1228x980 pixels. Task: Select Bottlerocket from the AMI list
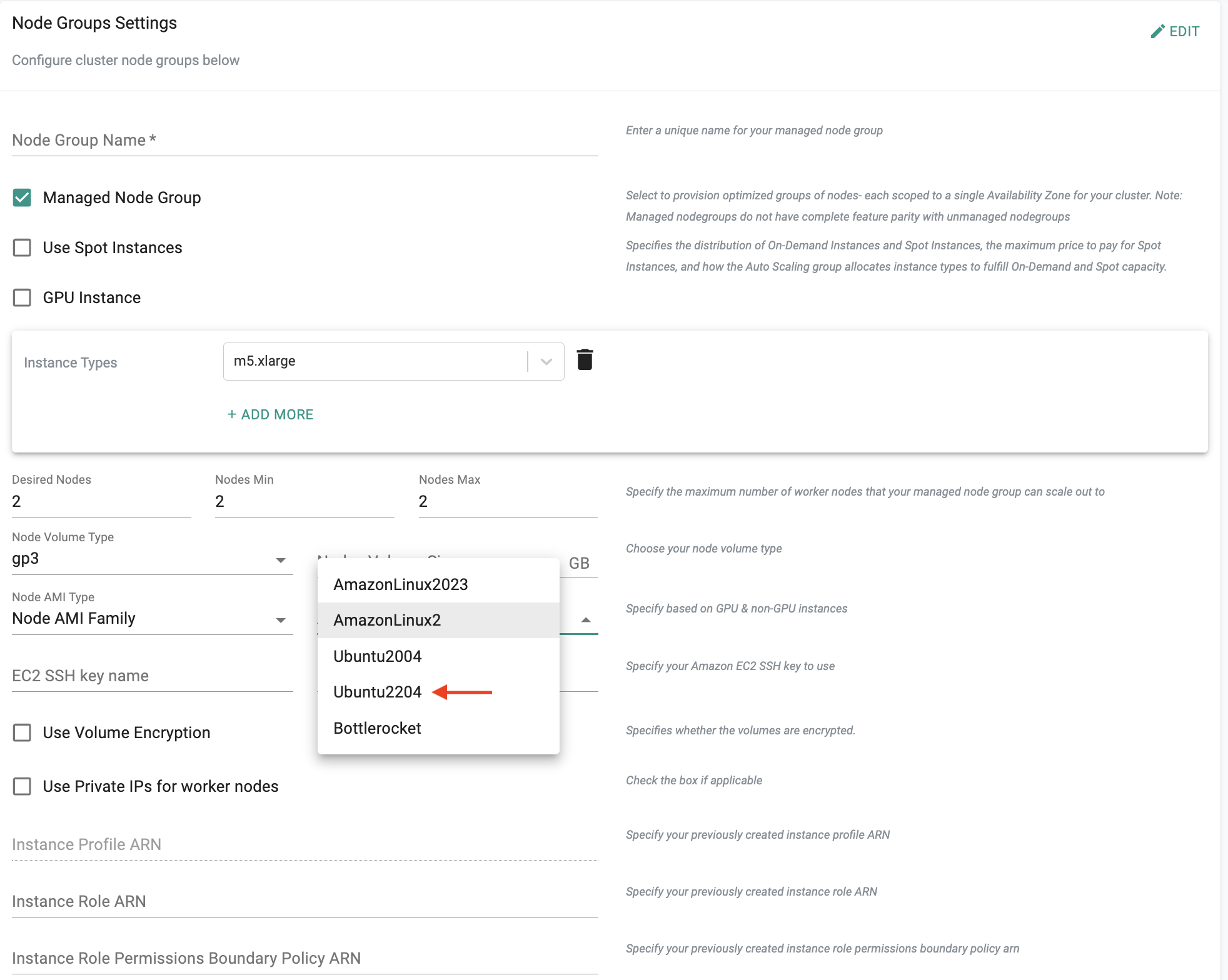(x=377, y=728)
